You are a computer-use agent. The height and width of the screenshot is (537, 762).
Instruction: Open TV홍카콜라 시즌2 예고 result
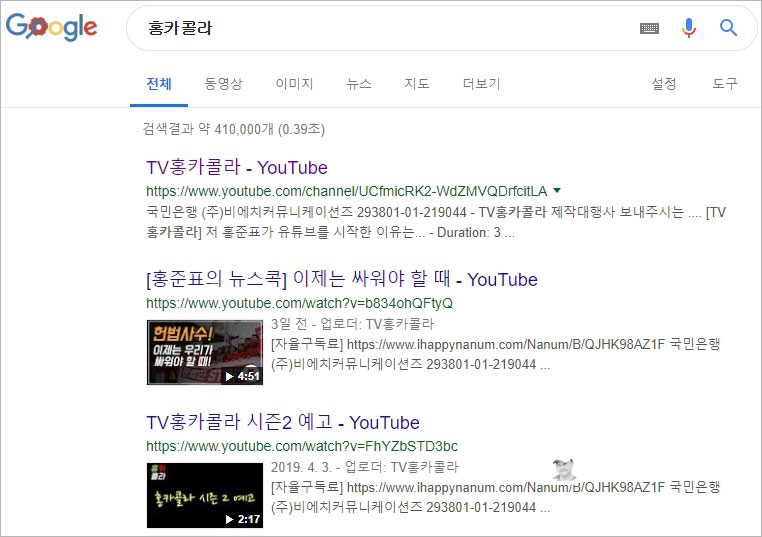point(283,422)
